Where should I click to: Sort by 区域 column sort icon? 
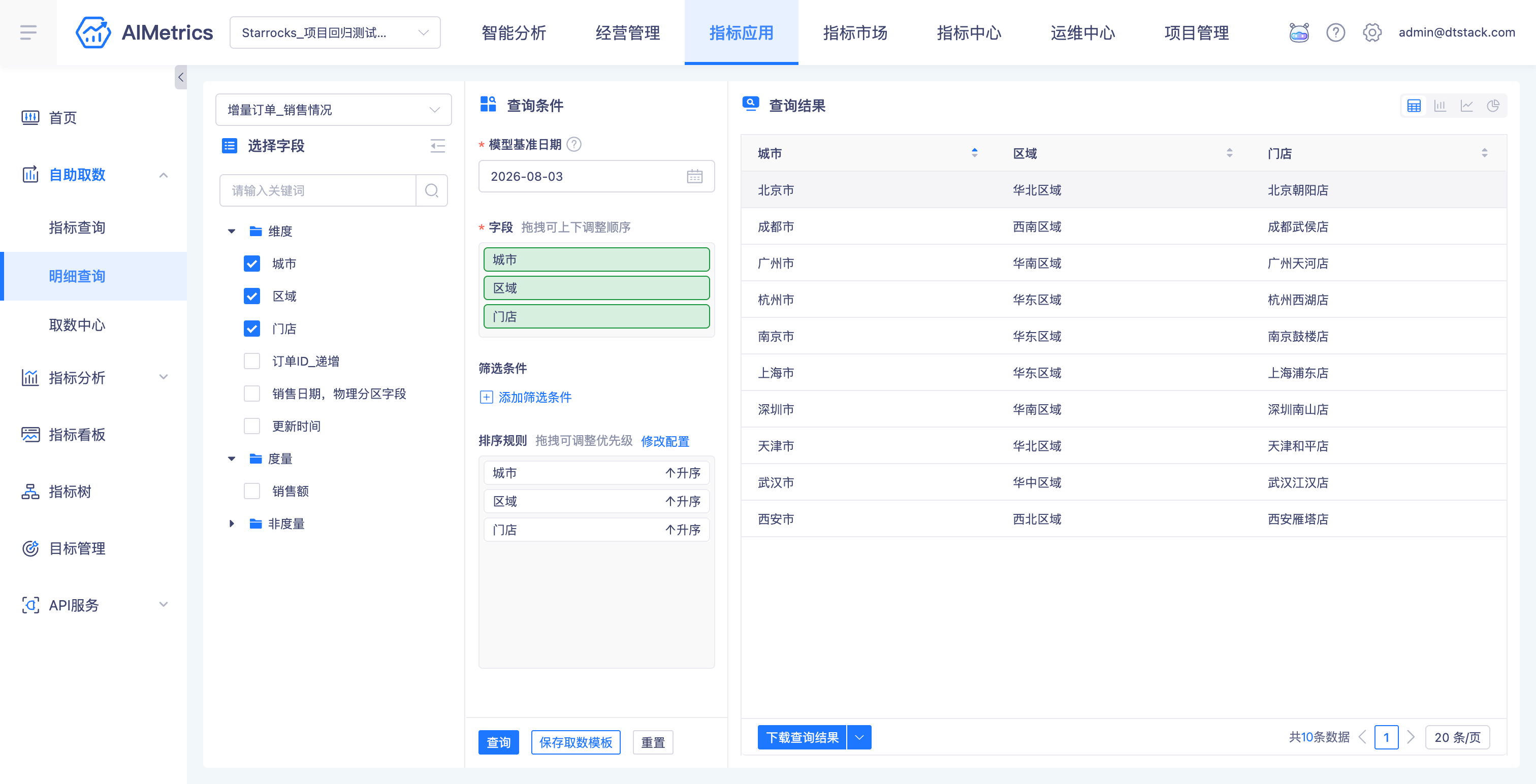[x=1229, y=153]
